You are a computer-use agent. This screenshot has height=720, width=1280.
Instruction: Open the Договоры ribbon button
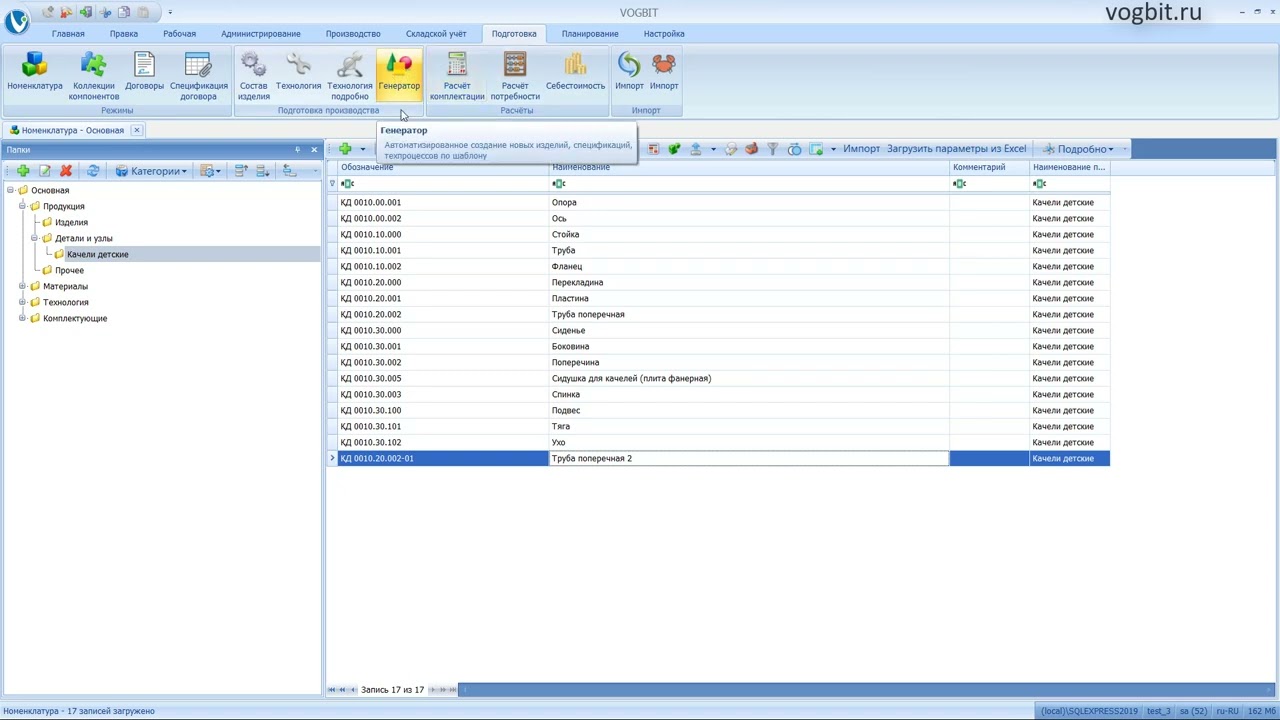(x=144, y=75)
